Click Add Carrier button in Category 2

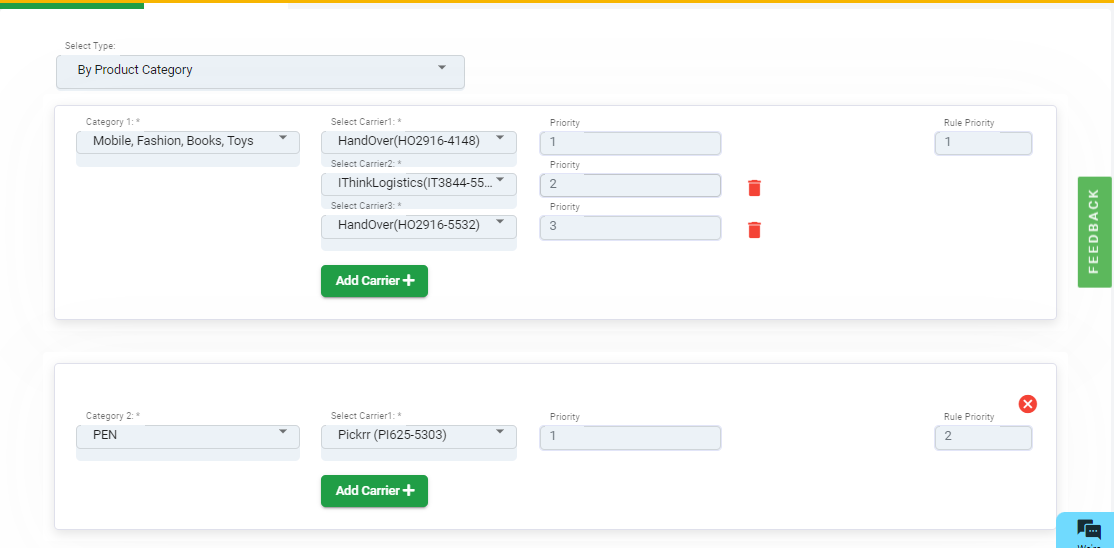pos(374,491)
